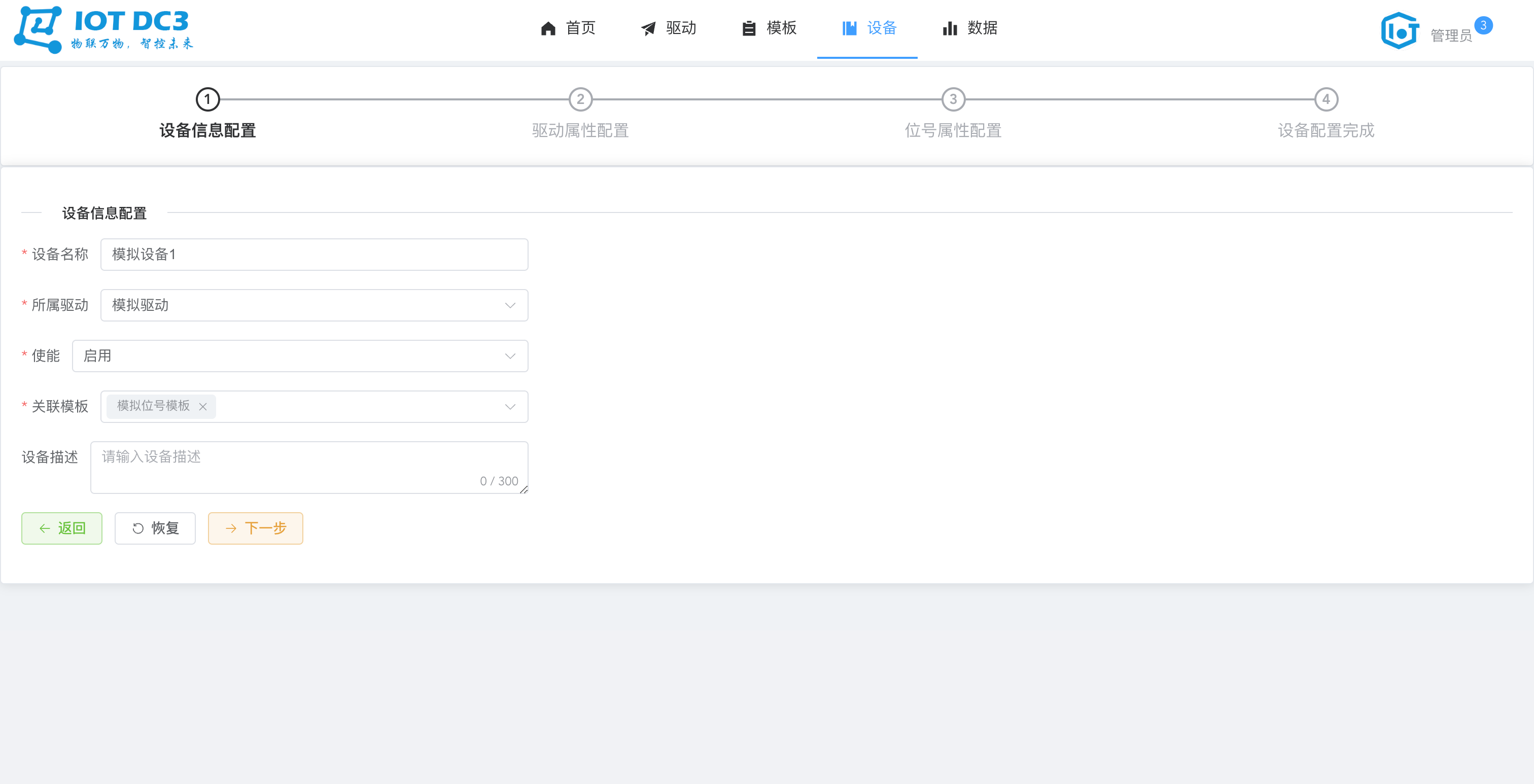The width and height of the screenshot is (1534, 784).
Task: Select the 驱动 paper-plane icon
Action: point(648,28)
